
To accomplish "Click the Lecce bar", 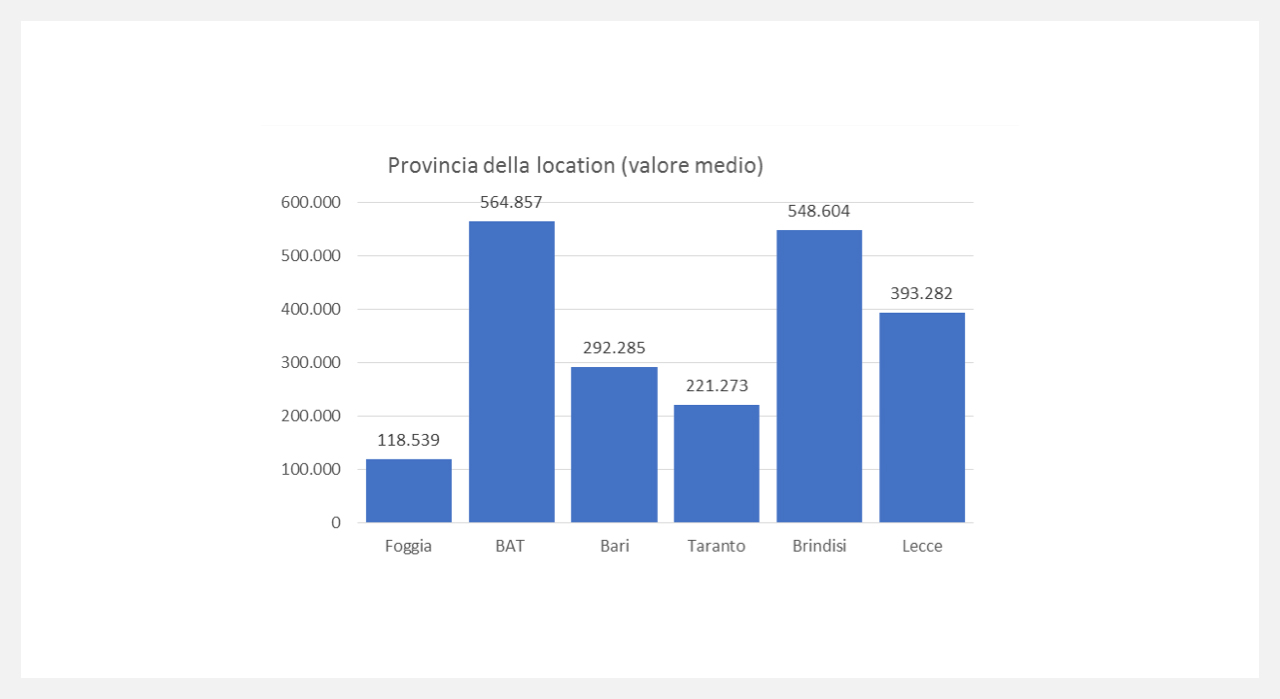I will coord(922,418).
